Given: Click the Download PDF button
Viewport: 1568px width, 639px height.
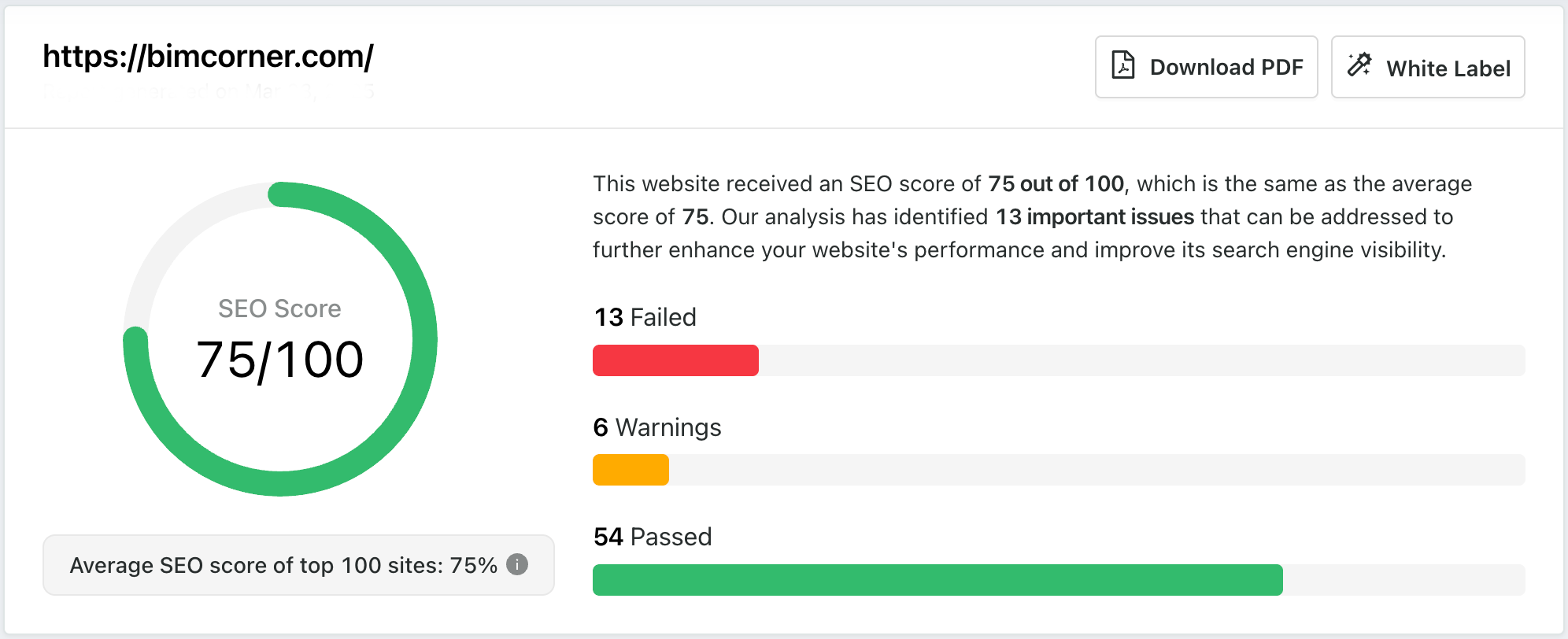Looking at the screenshot, I should click(x=1206, y=67).
